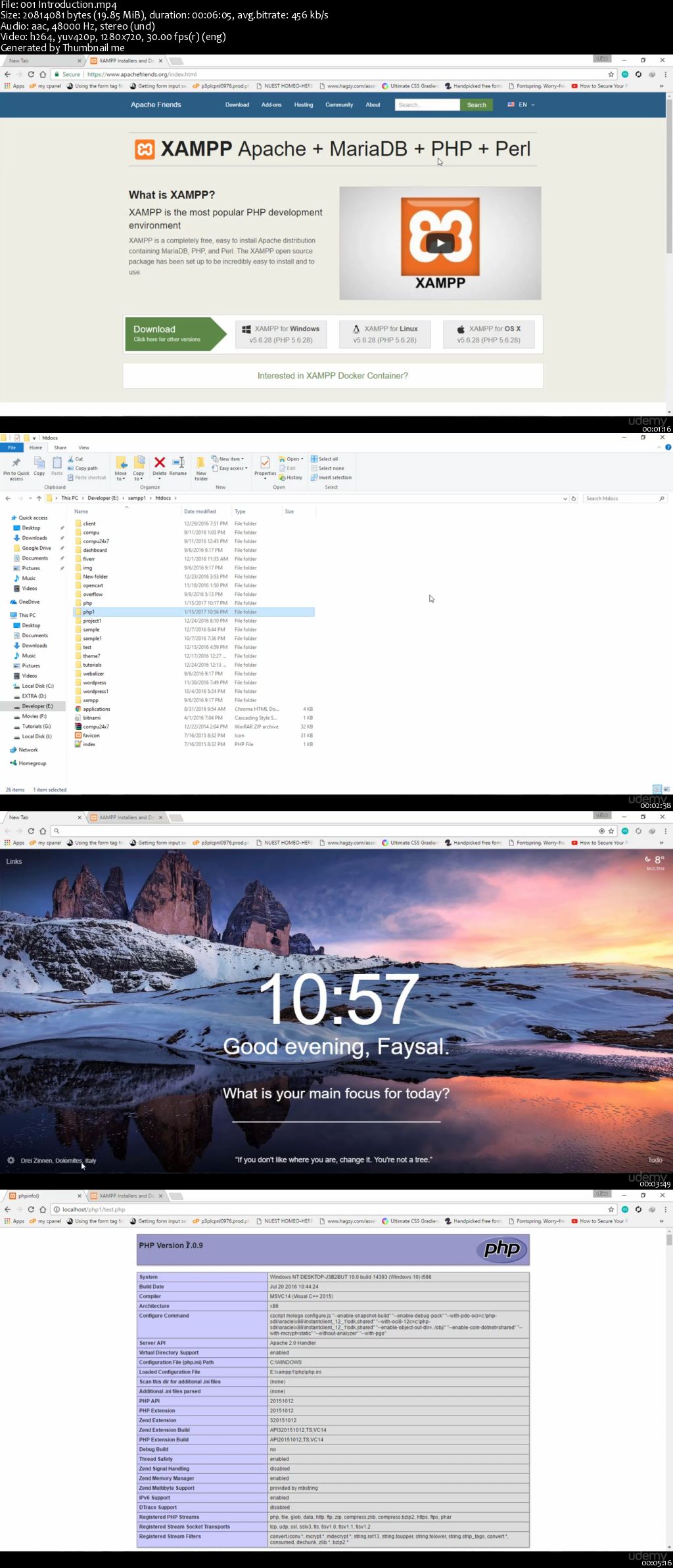Click the Cut scissors icon in ribbon
Screen dimensions: 673x1568
coord(71,459)
